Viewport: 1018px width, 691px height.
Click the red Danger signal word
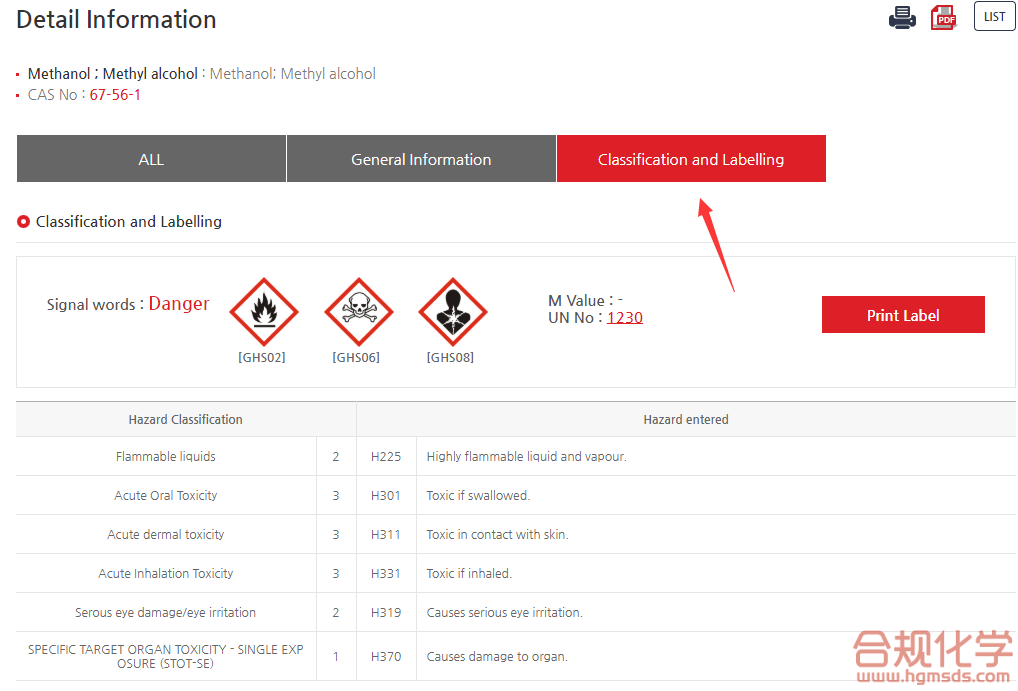click(x=179, y=304)
